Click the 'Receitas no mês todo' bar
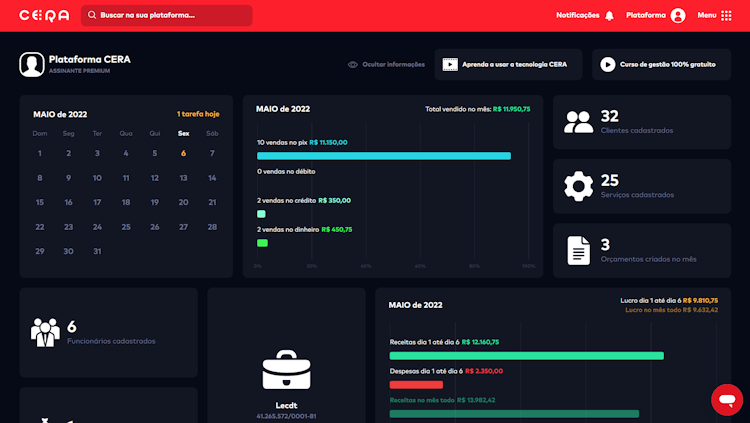Image resolution: width=750 pixels, height=423 pixels. pyautogui.click(x=514, y=414)
